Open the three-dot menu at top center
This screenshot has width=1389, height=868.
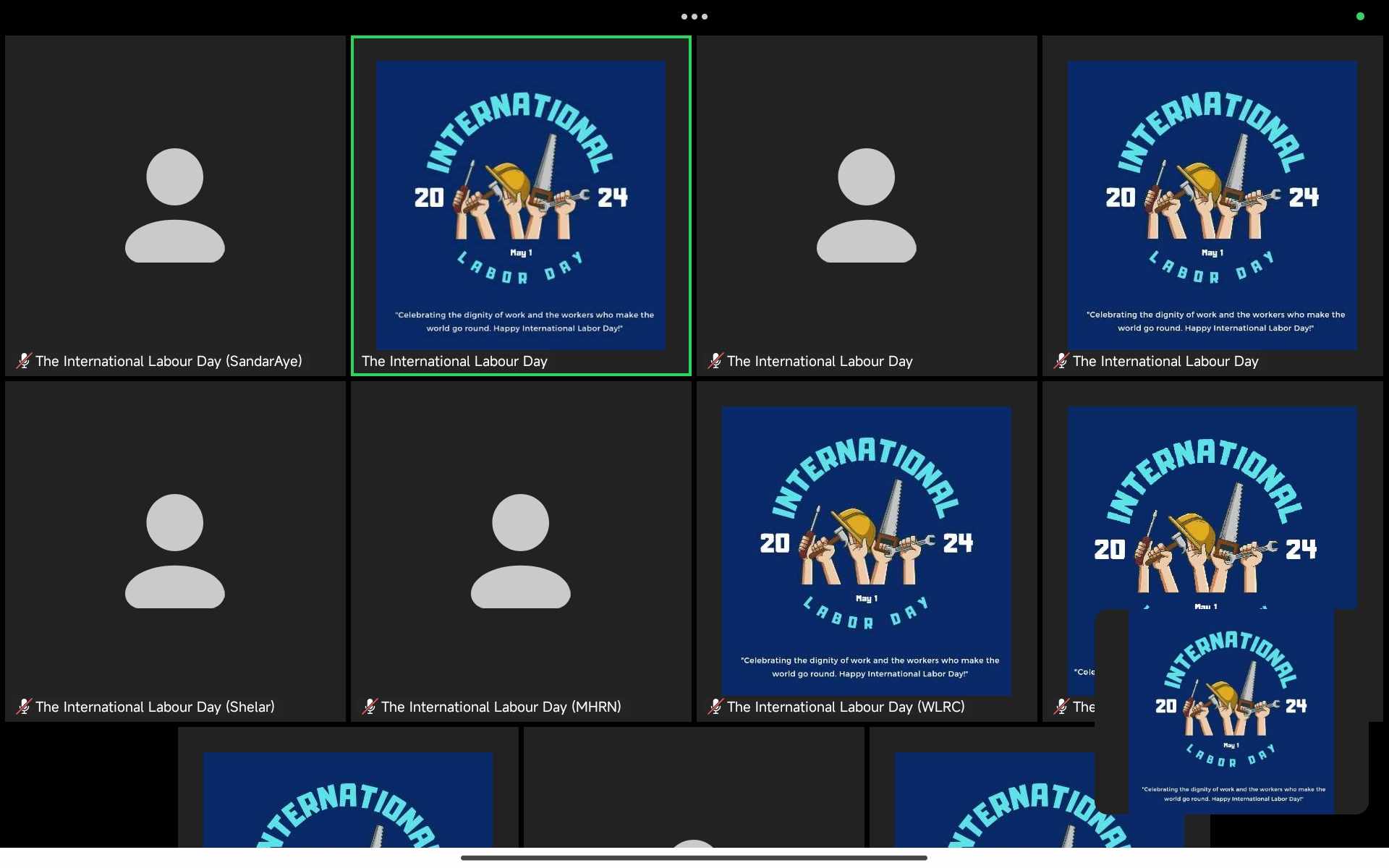pos(694,17)
